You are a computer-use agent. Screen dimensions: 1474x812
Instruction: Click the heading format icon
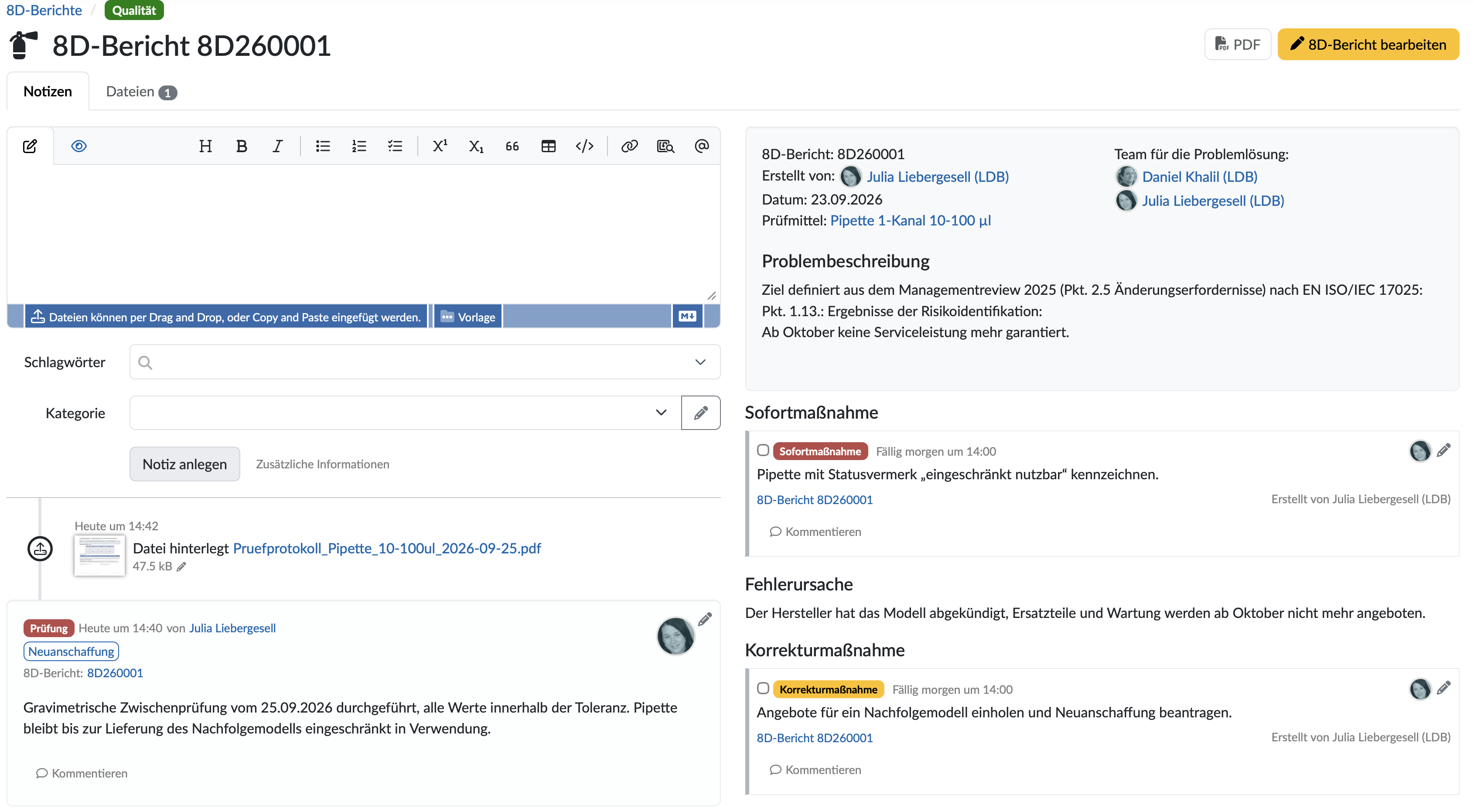tap(205, 147)
